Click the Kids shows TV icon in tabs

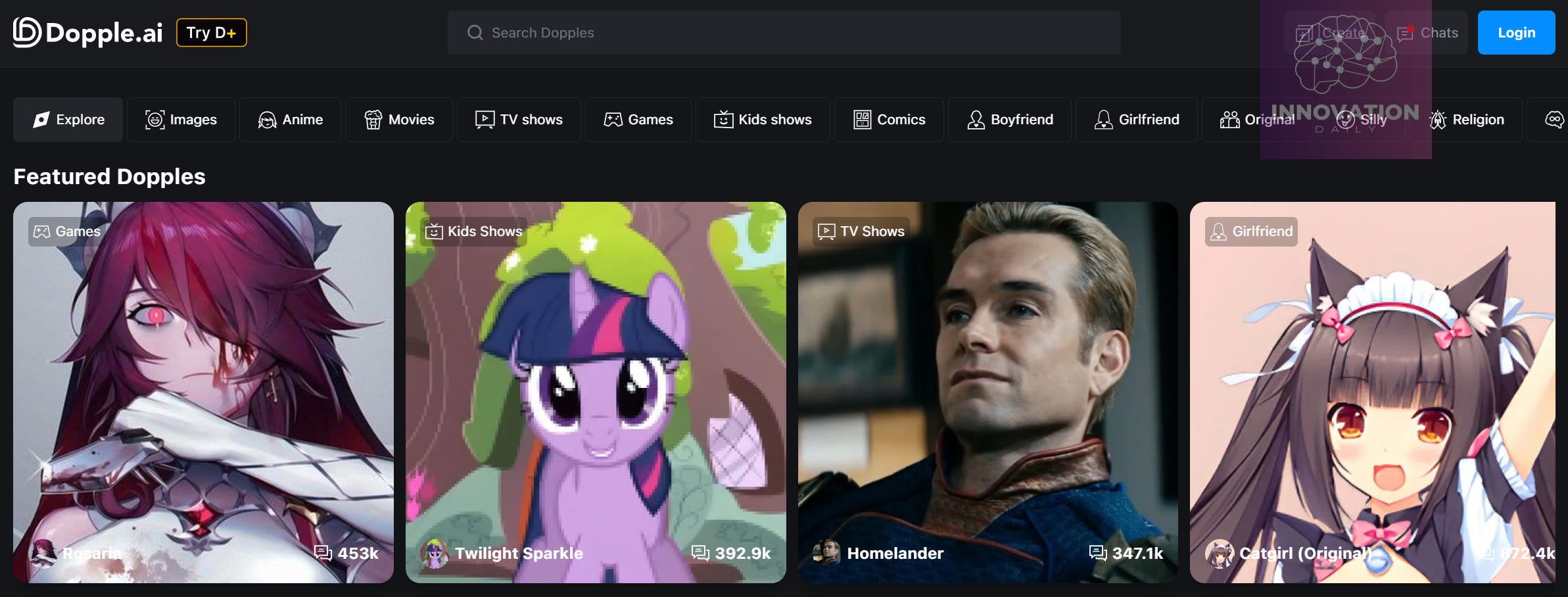pyautogui.click(x=723, y=120)
